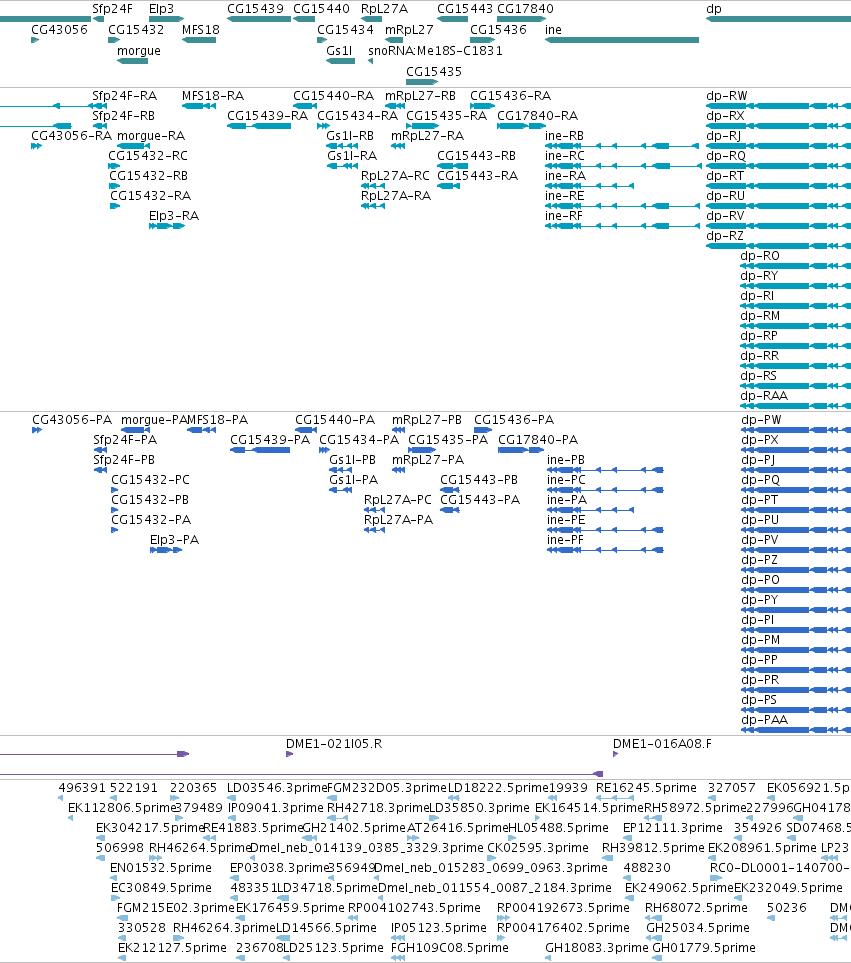Click the dp-RAA transcript label
The width and height of the screenshot is (851, 963).
(x=764, y=396)
